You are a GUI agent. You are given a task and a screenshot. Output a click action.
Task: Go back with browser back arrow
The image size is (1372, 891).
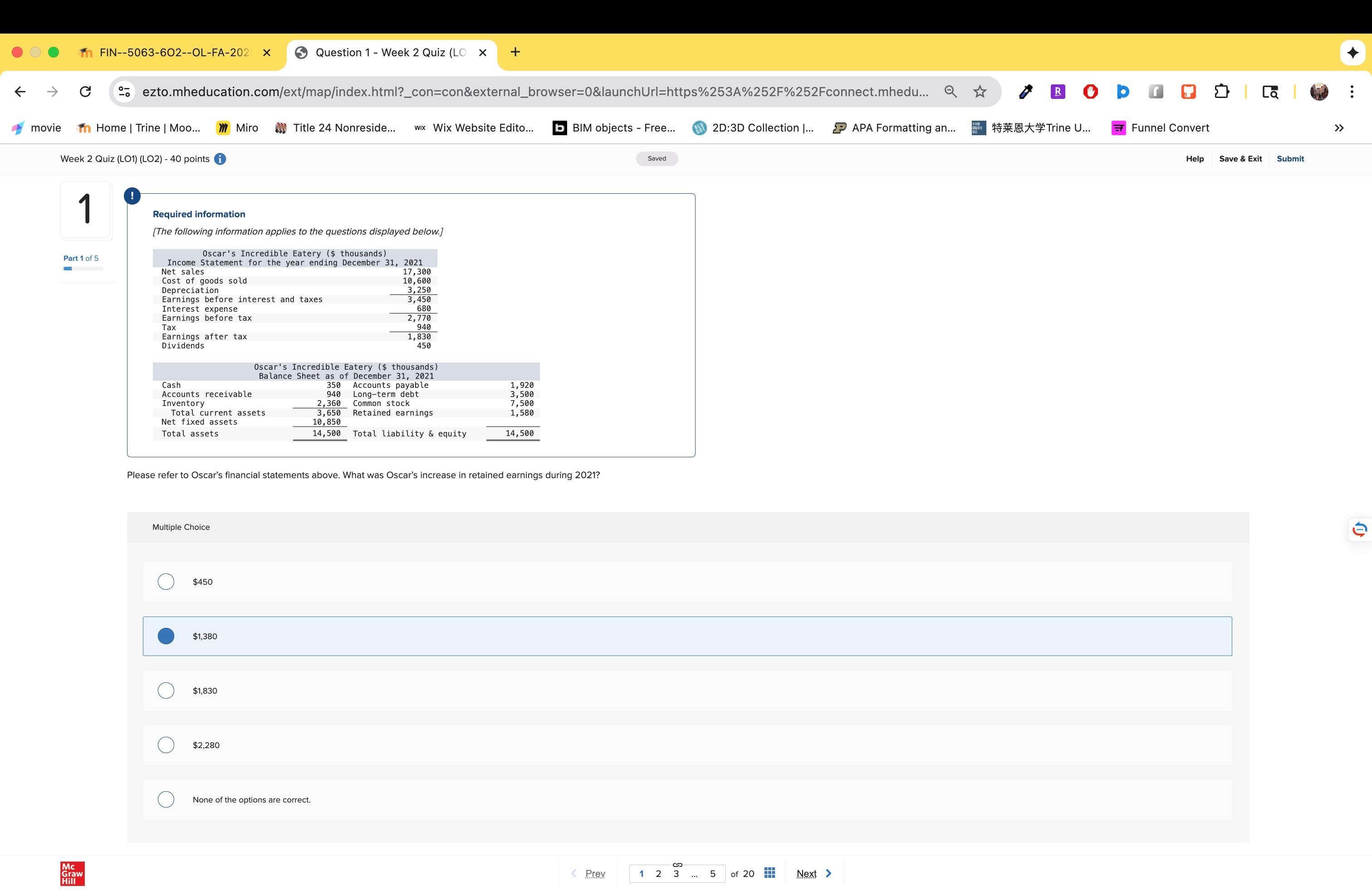pyautogui.click(x=20, y=92)
